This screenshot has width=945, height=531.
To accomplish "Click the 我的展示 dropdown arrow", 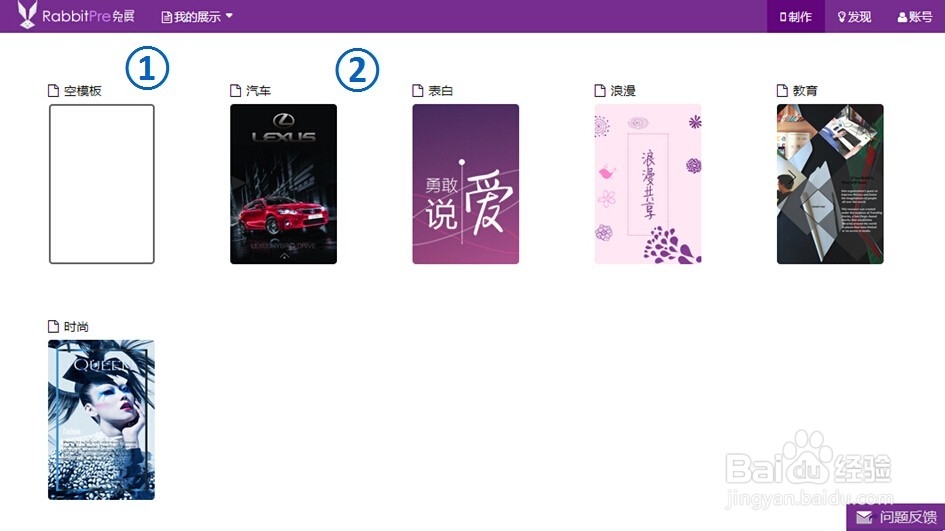I will pyautogui.click(x=229, y=16).
